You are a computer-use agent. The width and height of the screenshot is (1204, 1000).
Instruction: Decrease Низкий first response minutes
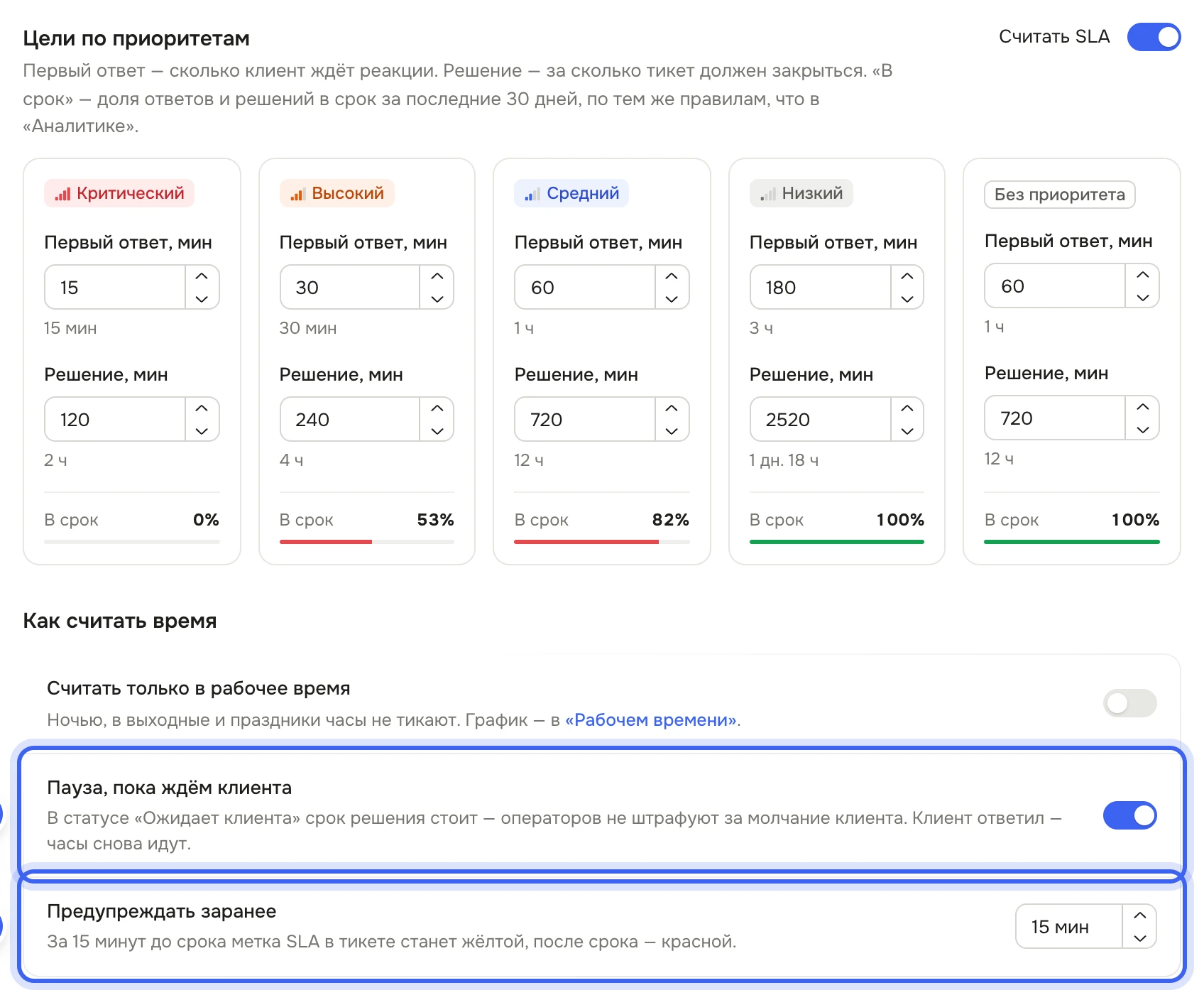(907, 299)
